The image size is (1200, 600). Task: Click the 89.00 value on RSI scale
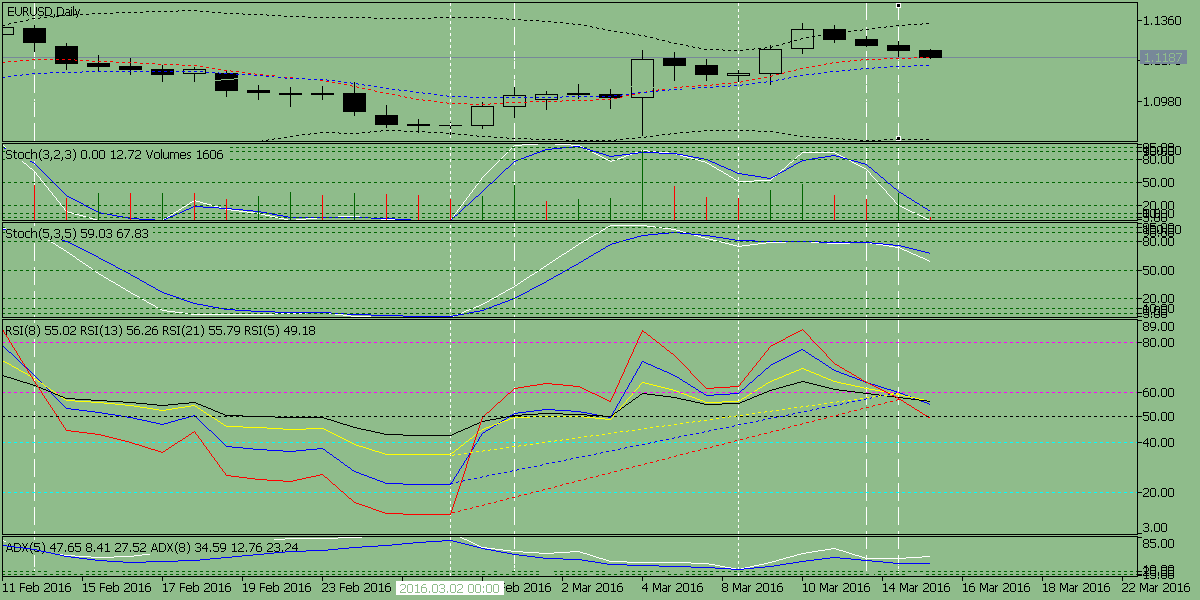1160,327
